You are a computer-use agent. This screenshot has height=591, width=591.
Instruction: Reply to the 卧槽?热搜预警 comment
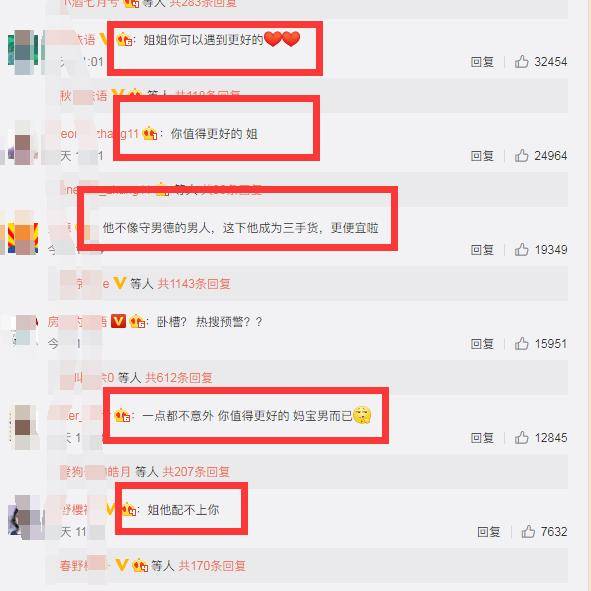click(482, 344)
